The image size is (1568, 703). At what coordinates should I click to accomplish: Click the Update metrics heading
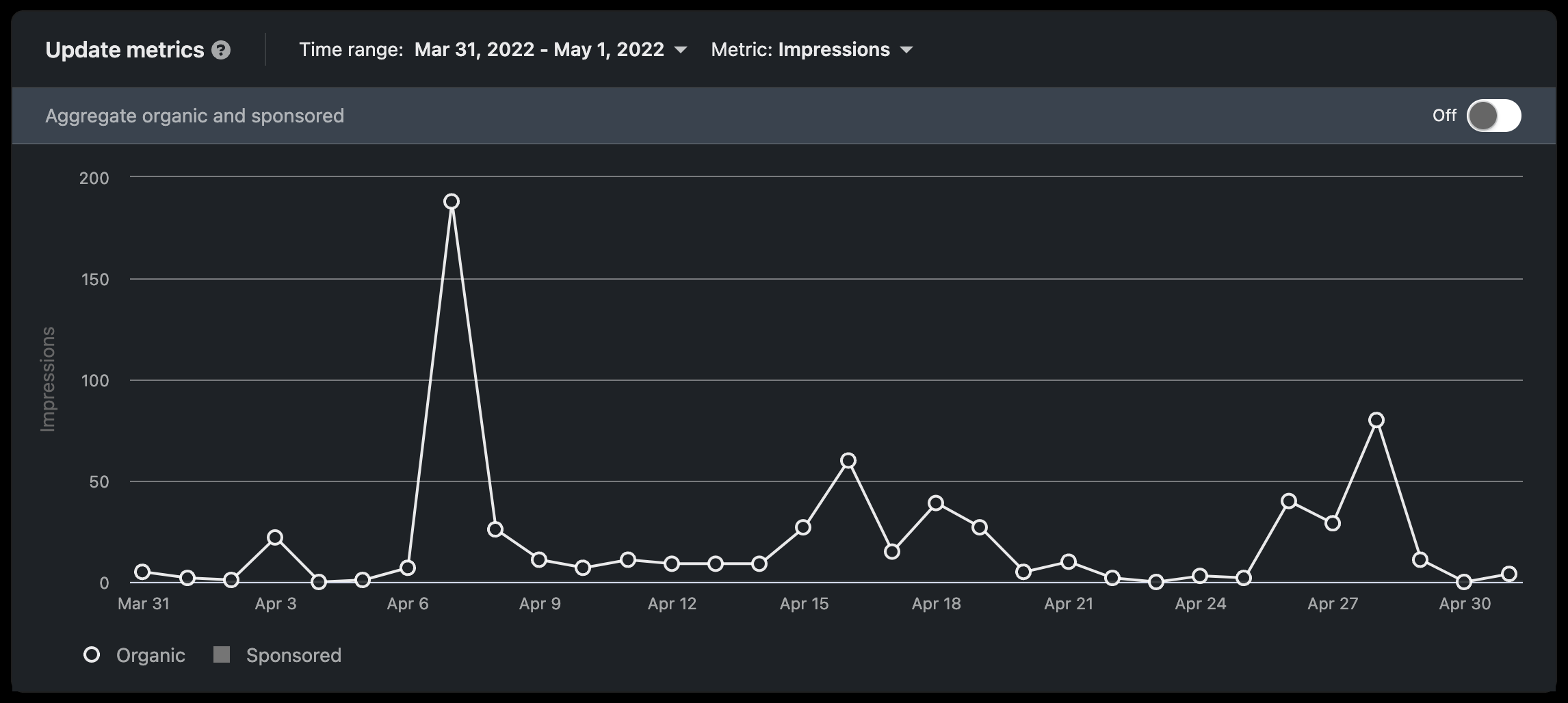tap(125, 50)
